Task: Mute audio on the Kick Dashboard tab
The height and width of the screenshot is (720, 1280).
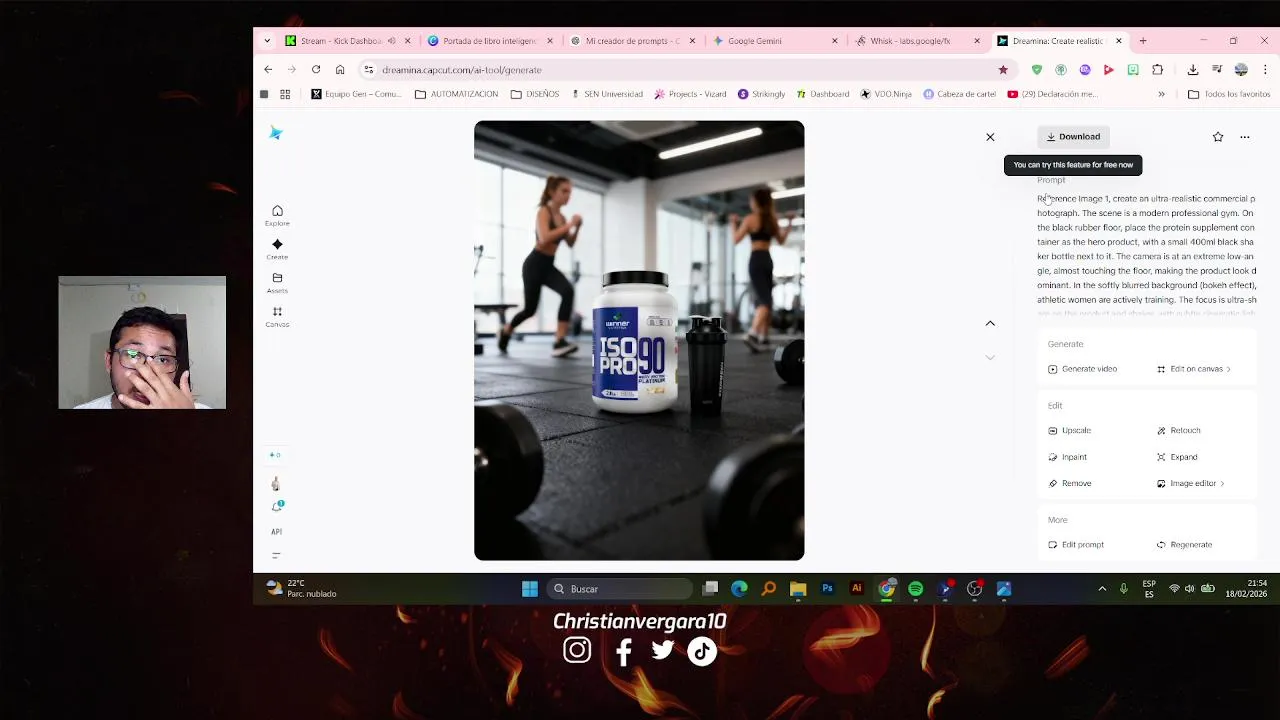Action: 391,41
